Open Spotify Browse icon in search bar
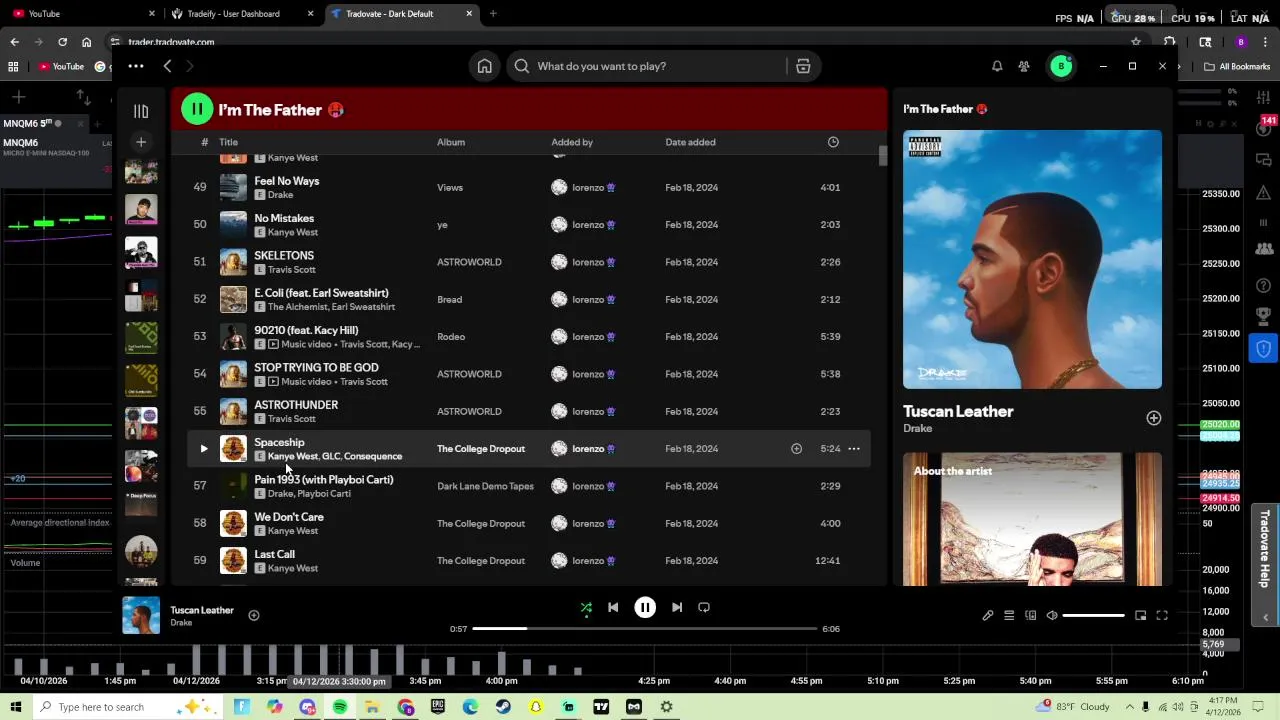This screenshot has width=1280, height=720. pos(803,66)
